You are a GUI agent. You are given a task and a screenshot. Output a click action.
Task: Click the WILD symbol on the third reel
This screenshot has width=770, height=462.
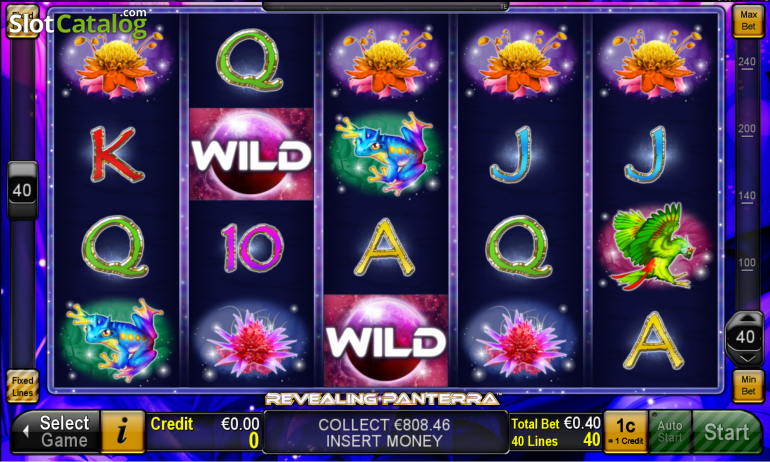click(x=386, y=340)
